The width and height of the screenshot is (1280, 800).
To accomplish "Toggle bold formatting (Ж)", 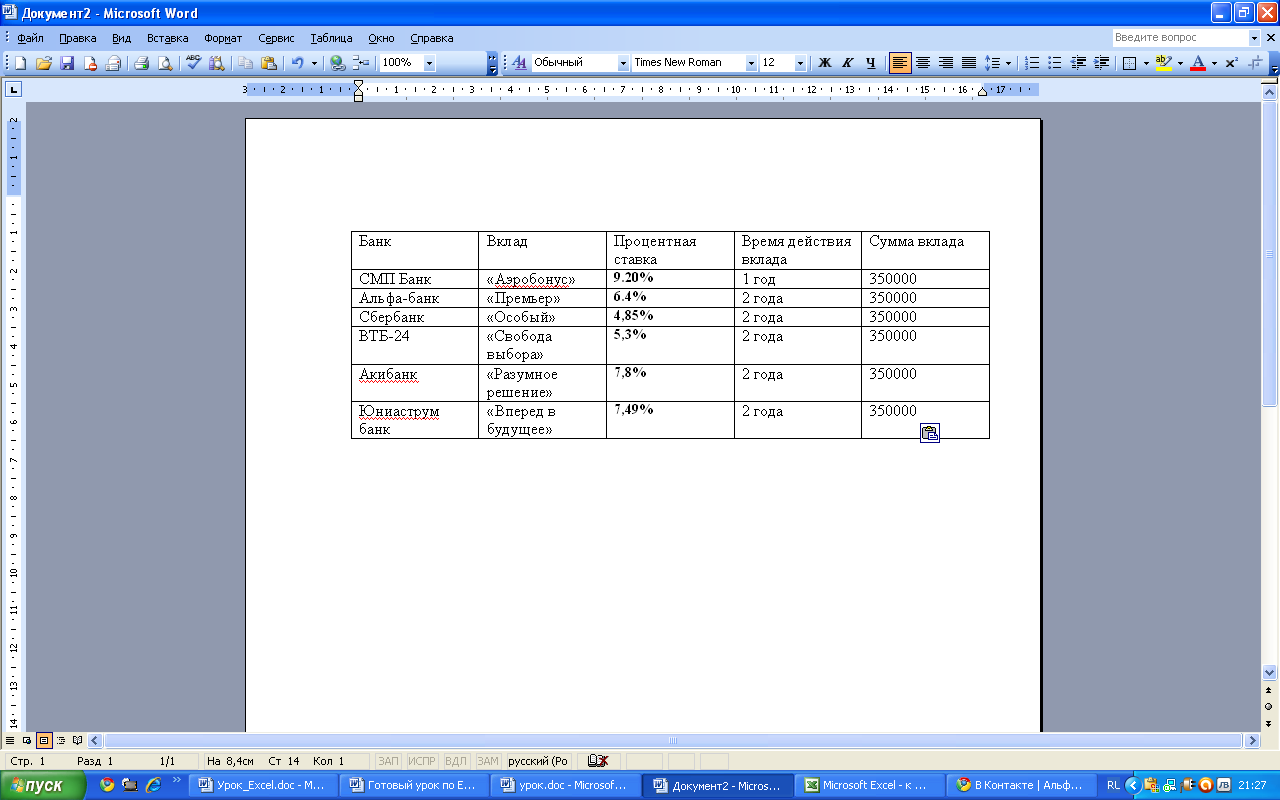I will tap(825, 62).
